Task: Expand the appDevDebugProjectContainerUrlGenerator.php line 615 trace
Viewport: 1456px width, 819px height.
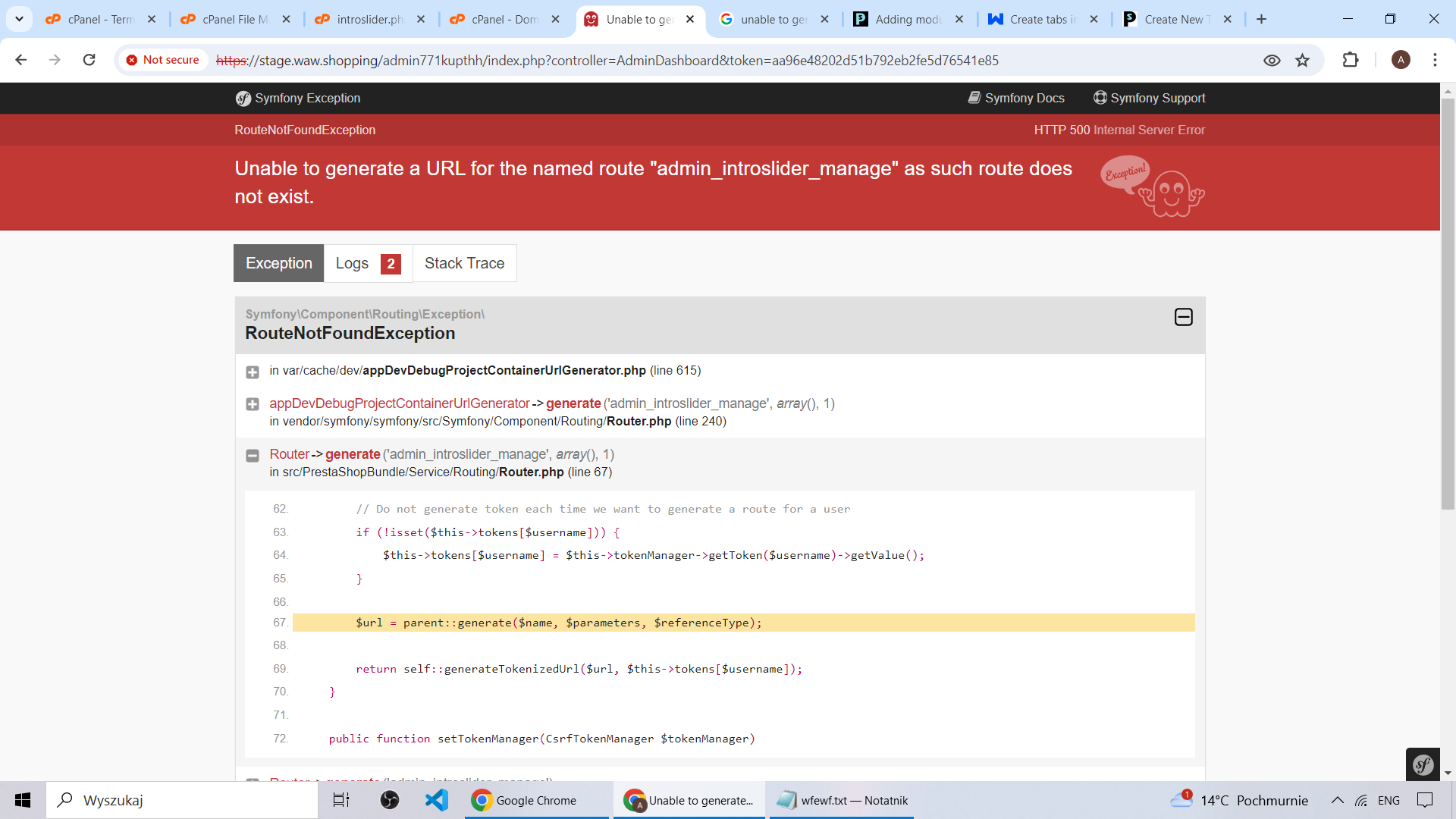Action: point(253,372)
